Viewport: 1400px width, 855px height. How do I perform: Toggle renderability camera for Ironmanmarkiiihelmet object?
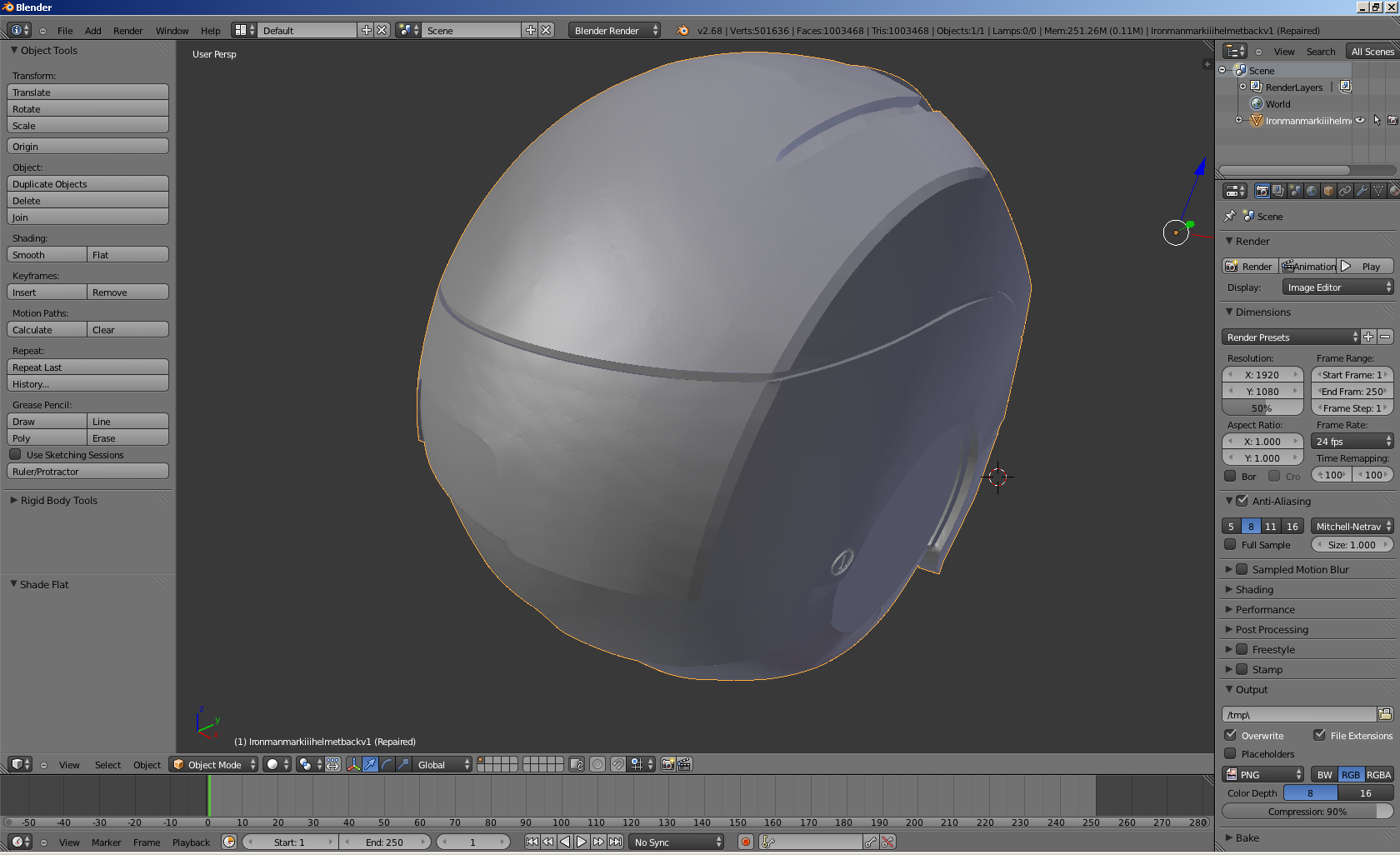click(1392, 120)
